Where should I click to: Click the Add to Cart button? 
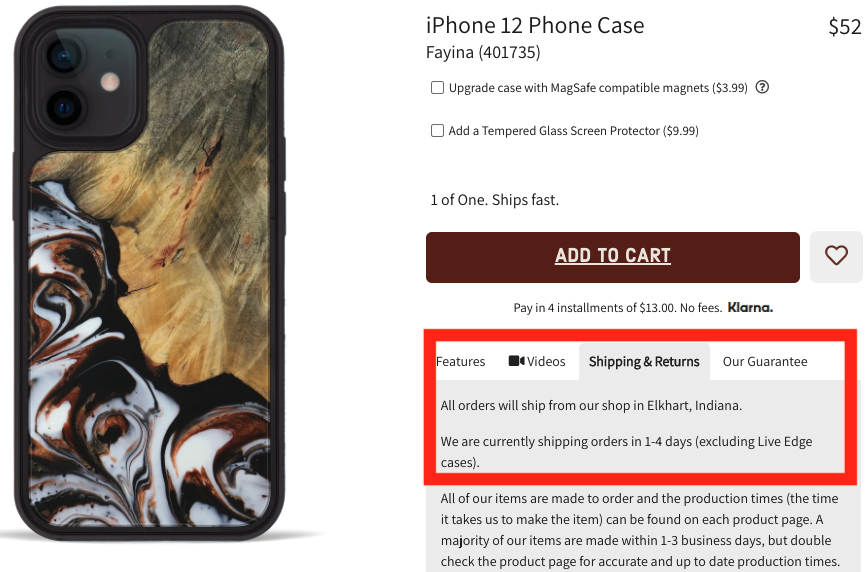(x=612, y=257)
